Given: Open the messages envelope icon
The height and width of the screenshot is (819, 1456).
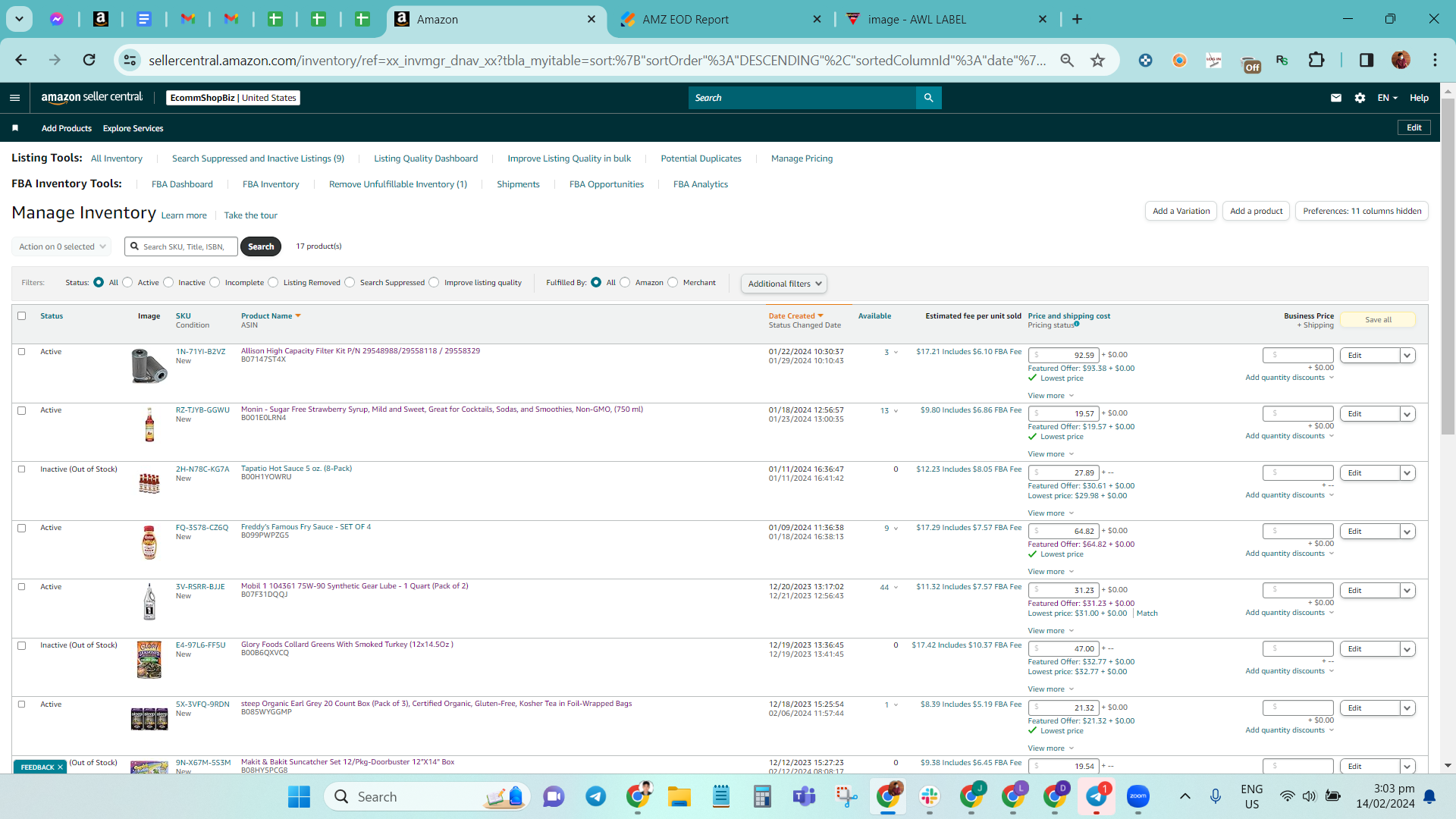Looking at the screenshot, I should (x=1335, y=98).
